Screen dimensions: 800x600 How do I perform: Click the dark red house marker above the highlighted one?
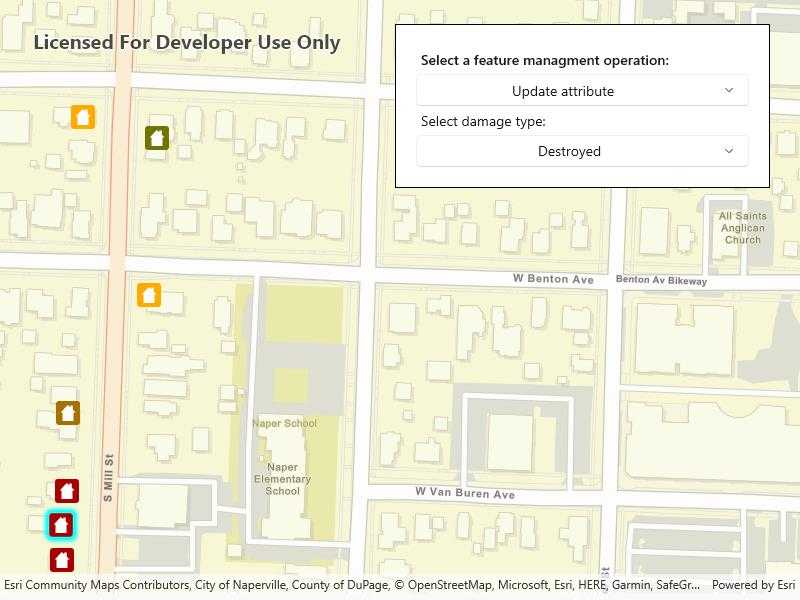click(67, 491)
